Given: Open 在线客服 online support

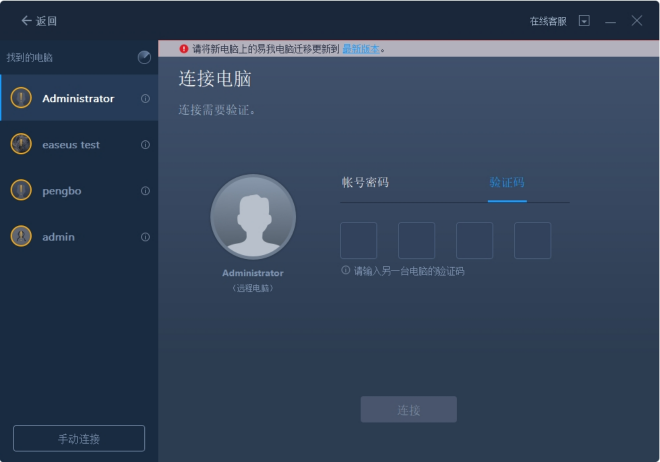Looking at the screenshot, I should coord(548,21).
